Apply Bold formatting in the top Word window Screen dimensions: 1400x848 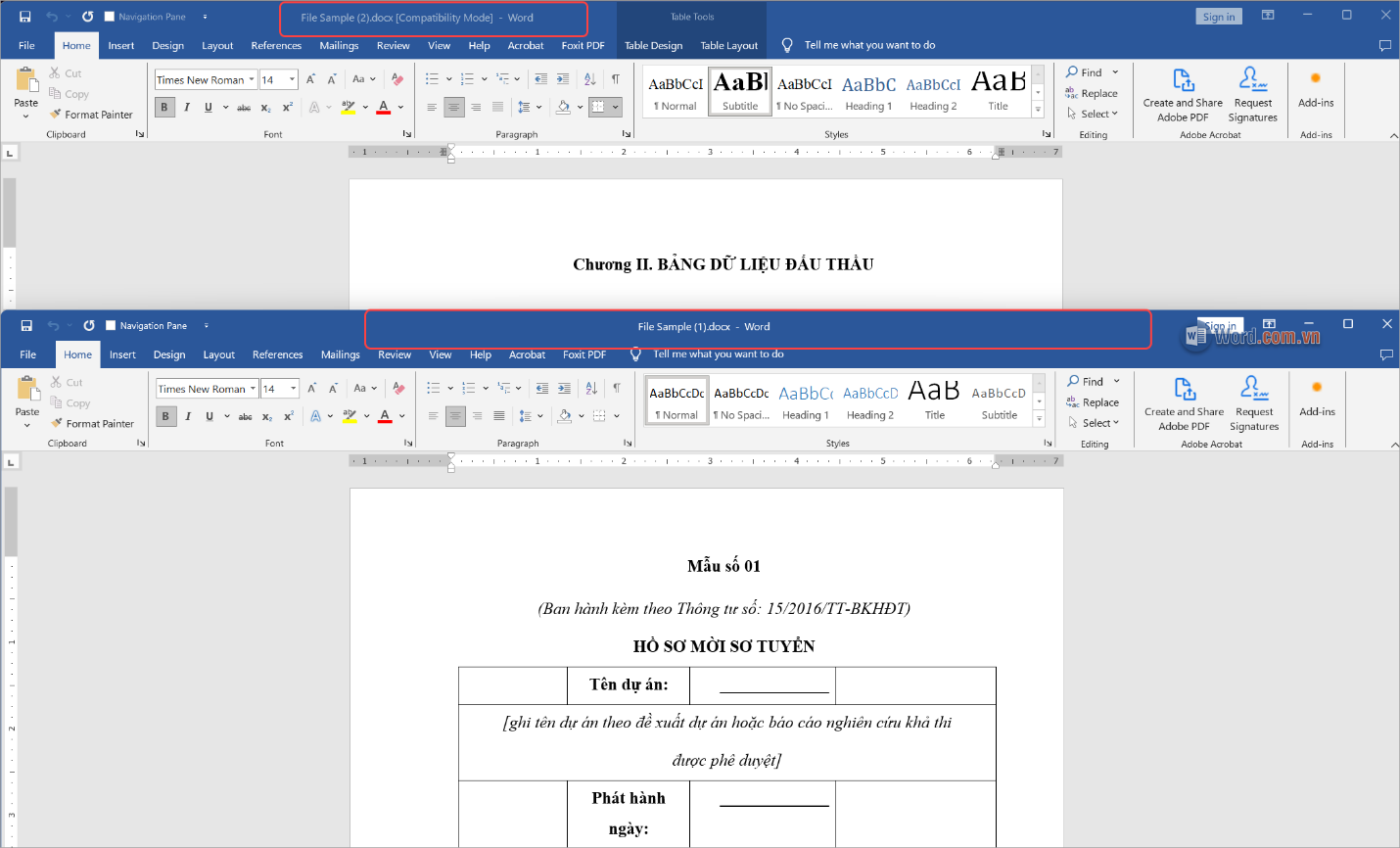tap(163, 107)
